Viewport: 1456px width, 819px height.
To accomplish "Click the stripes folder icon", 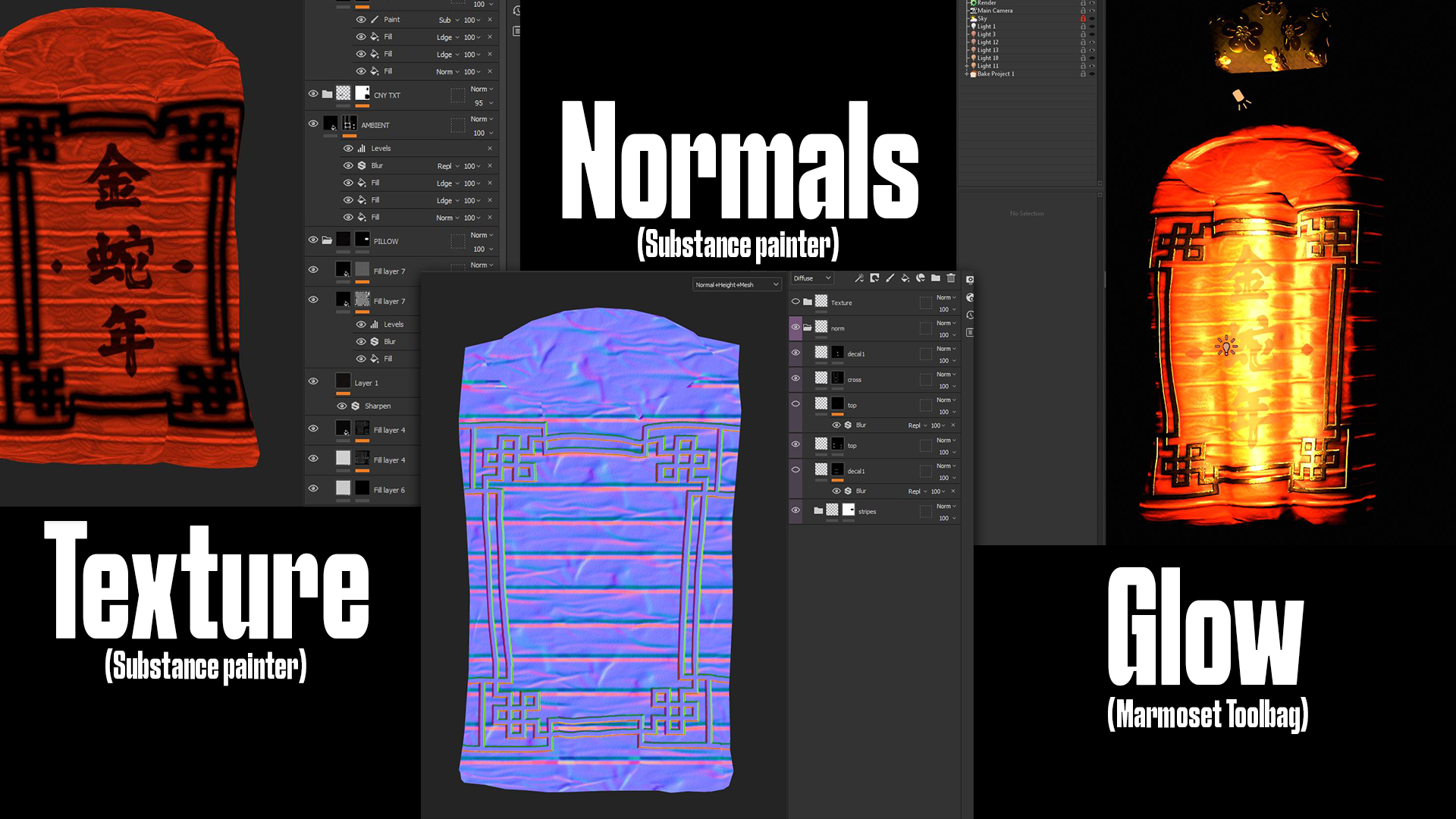I will tap(818, 510).
